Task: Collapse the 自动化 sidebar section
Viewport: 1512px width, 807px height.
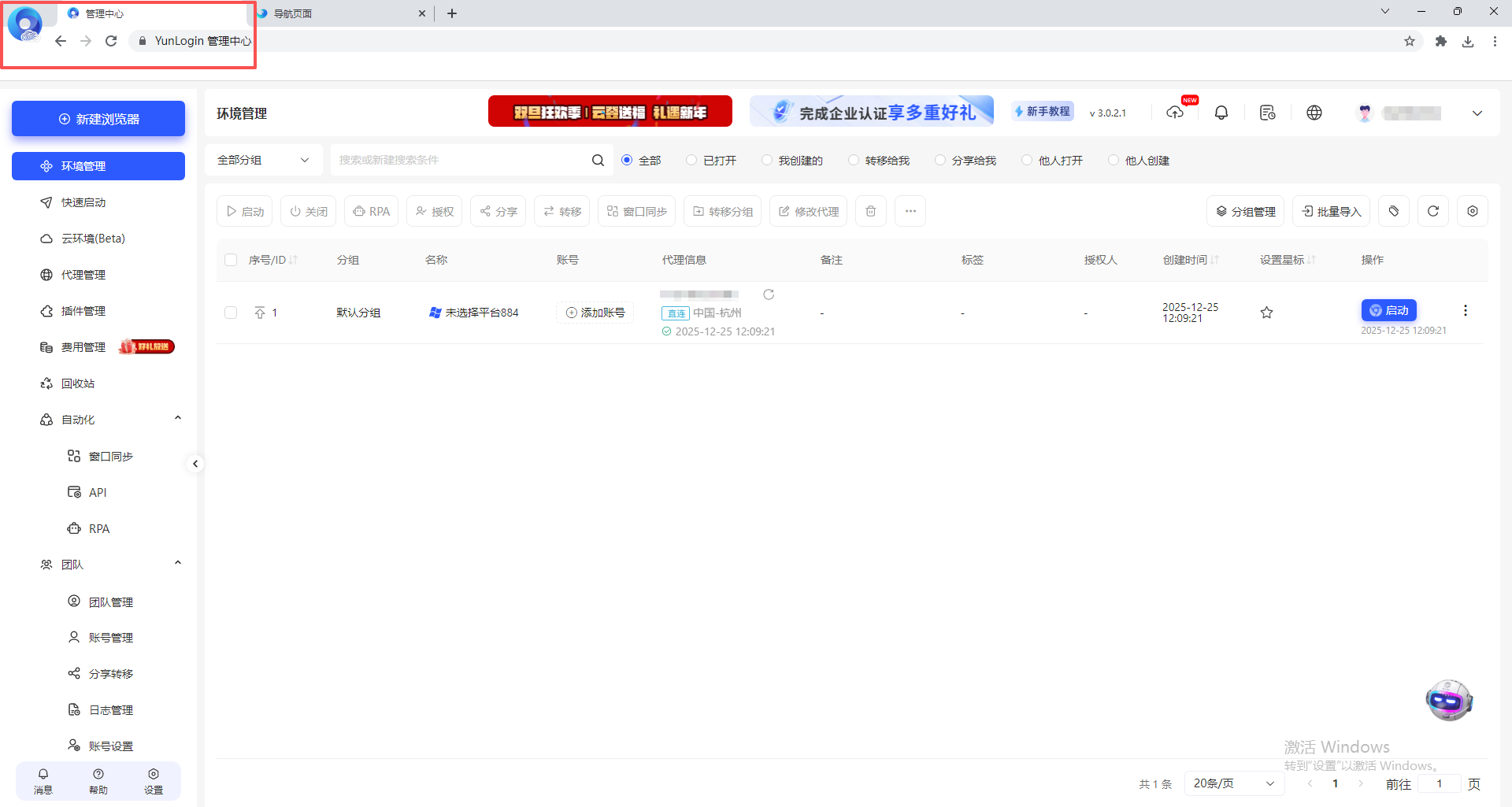Action: [x=177, y=418]
